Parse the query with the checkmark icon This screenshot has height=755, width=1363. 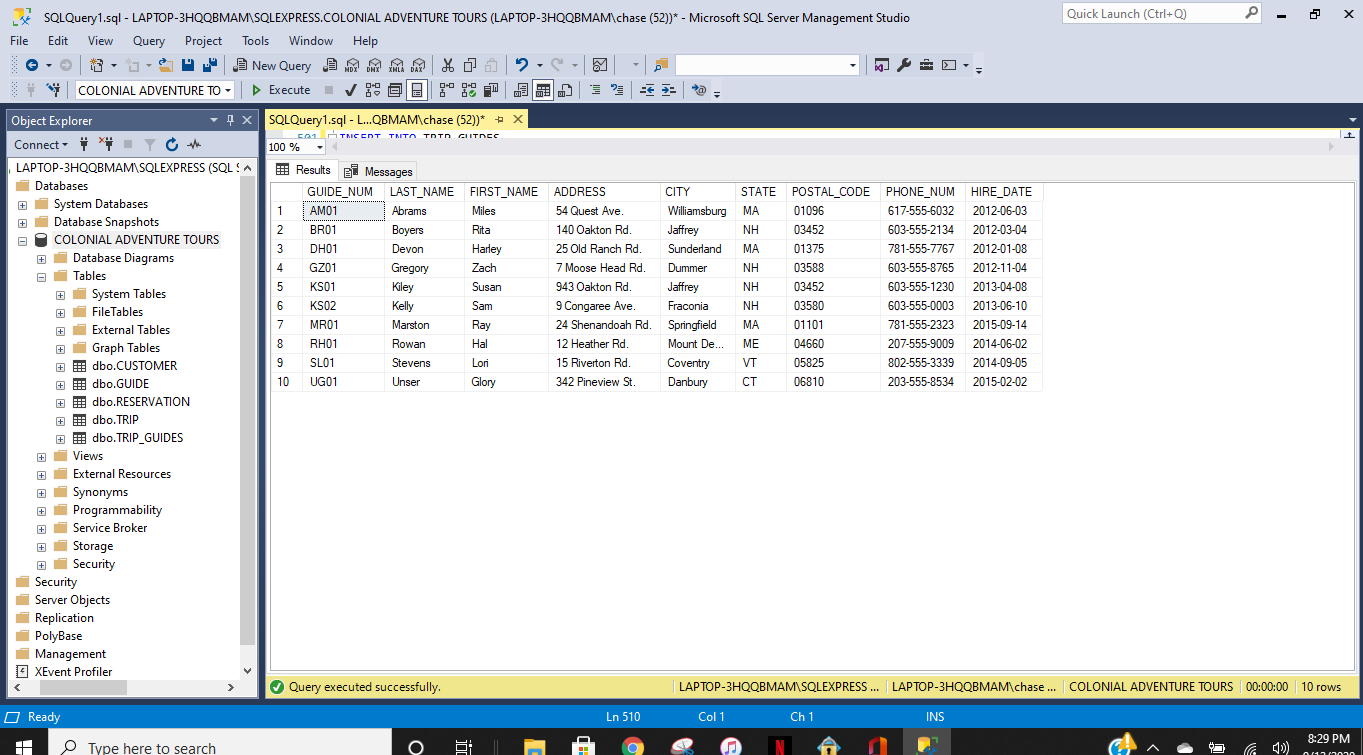coord(349,90)
